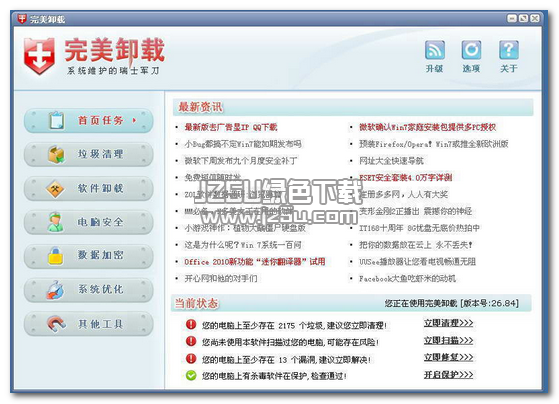This screenshot has width=559, height=404.
Task: Click the person icon on 电脑安全
Action: coord(55,222)
